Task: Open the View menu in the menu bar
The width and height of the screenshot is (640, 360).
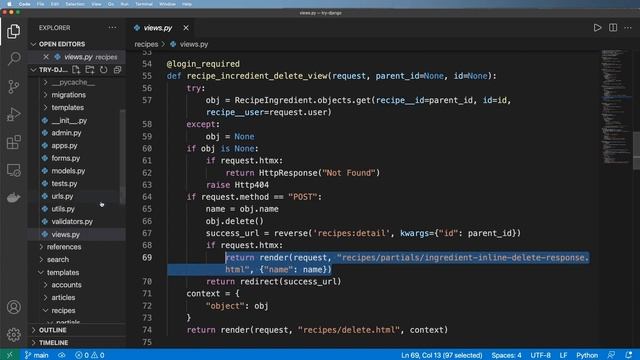Action: click(x=96, y=4)
